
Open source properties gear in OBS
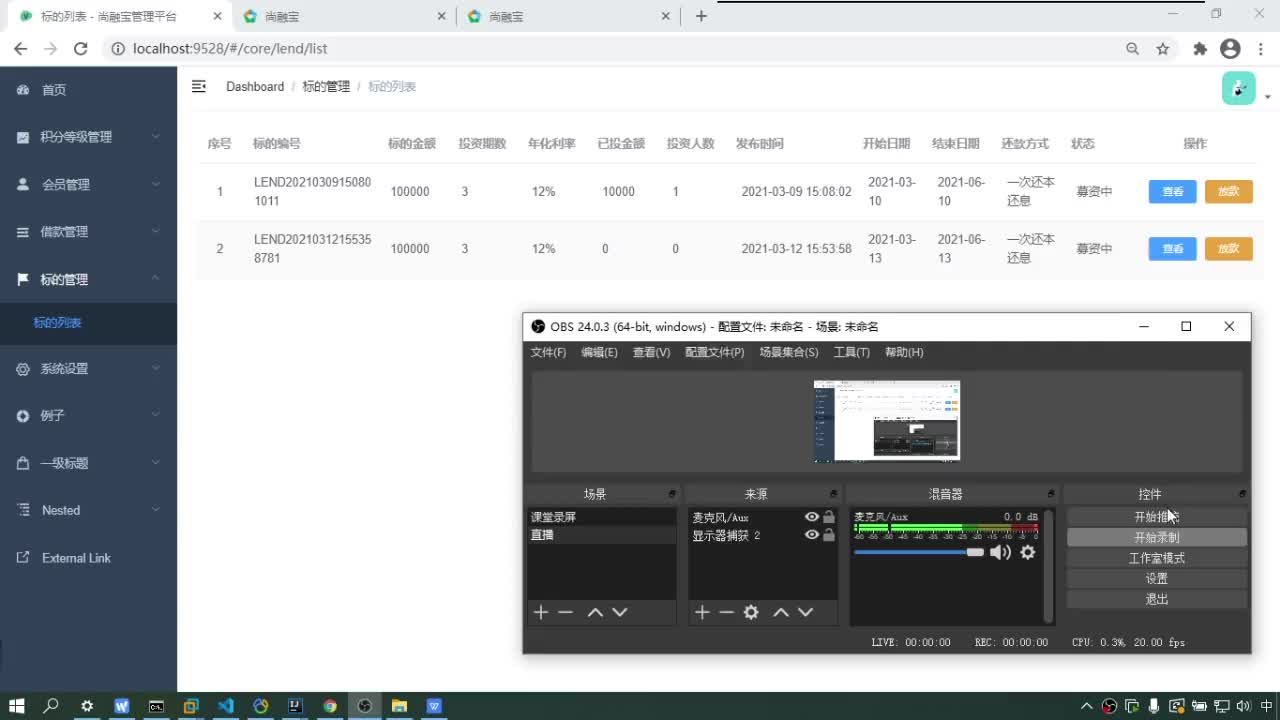point(751,612)
